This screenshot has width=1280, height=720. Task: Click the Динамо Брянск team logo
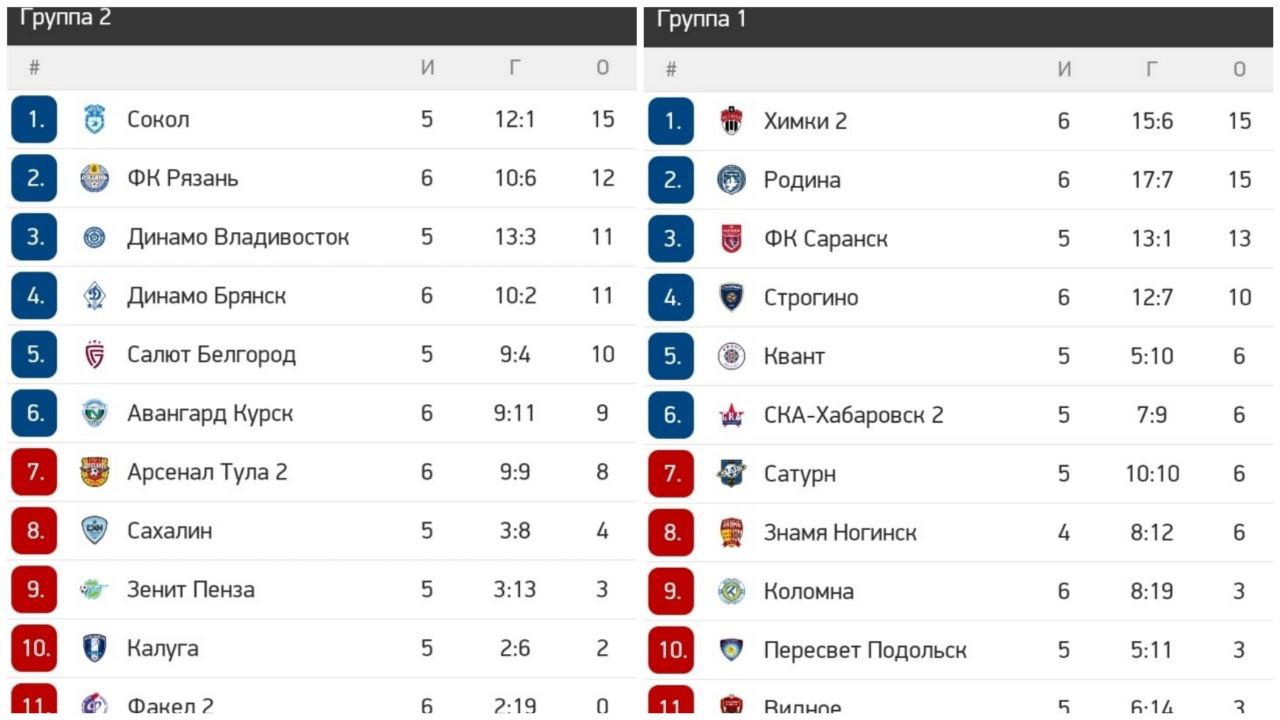pyautogui.click(x=94, y=296)
